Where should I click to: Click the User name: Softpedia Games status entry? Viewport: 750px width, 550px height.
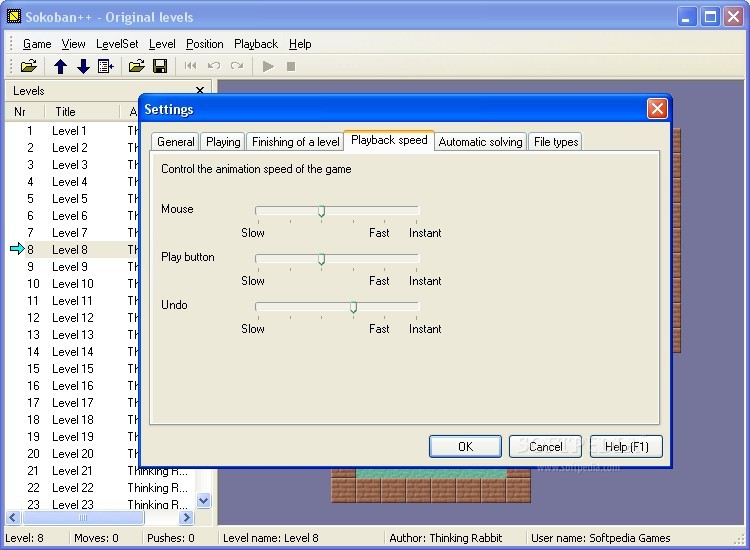601,538
